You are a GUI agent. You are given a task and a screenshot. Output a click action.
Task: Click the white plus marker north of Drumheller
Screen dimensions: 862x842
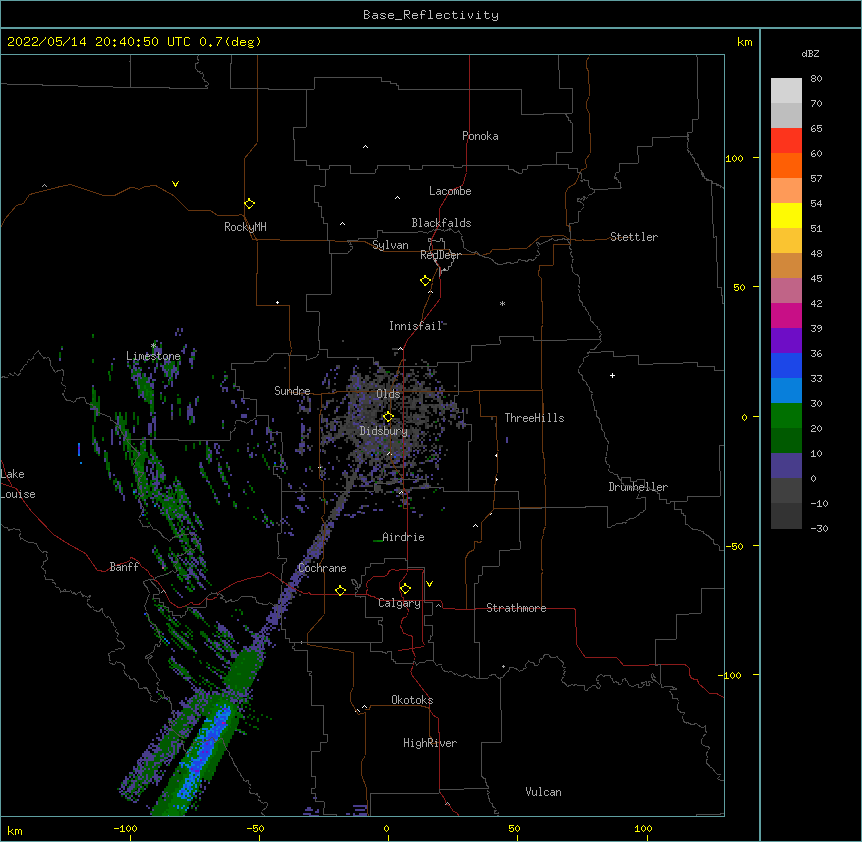click(x=612, y=375)
